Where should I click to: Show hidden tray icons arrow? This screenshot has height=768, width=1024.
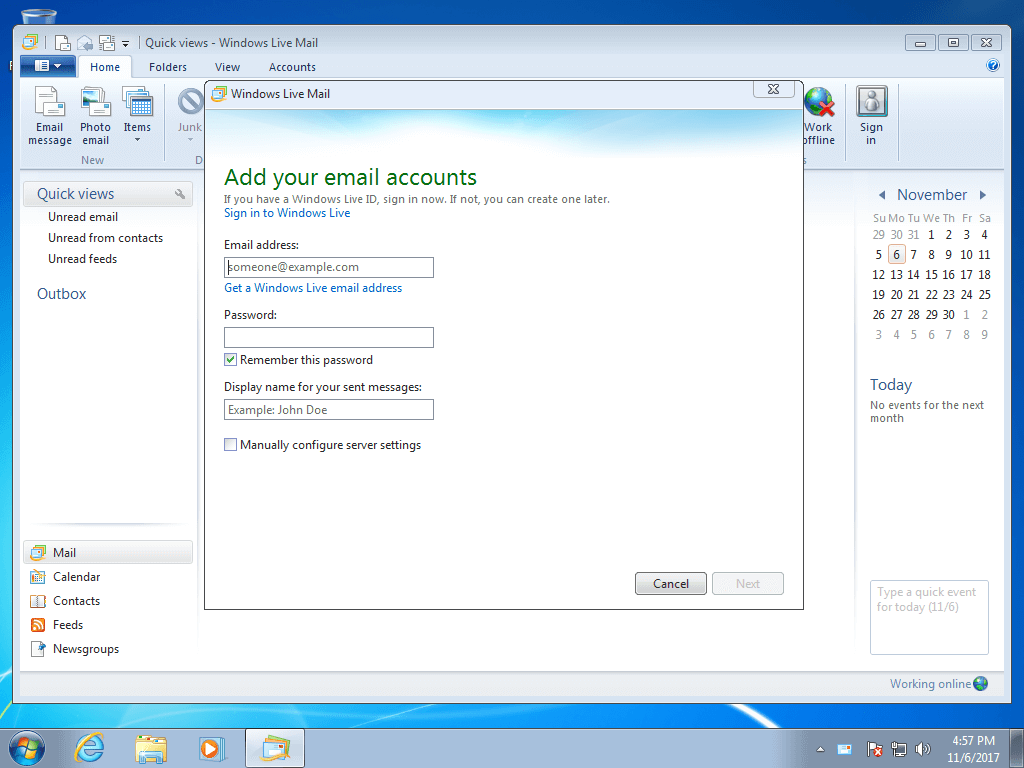point(820,749)
